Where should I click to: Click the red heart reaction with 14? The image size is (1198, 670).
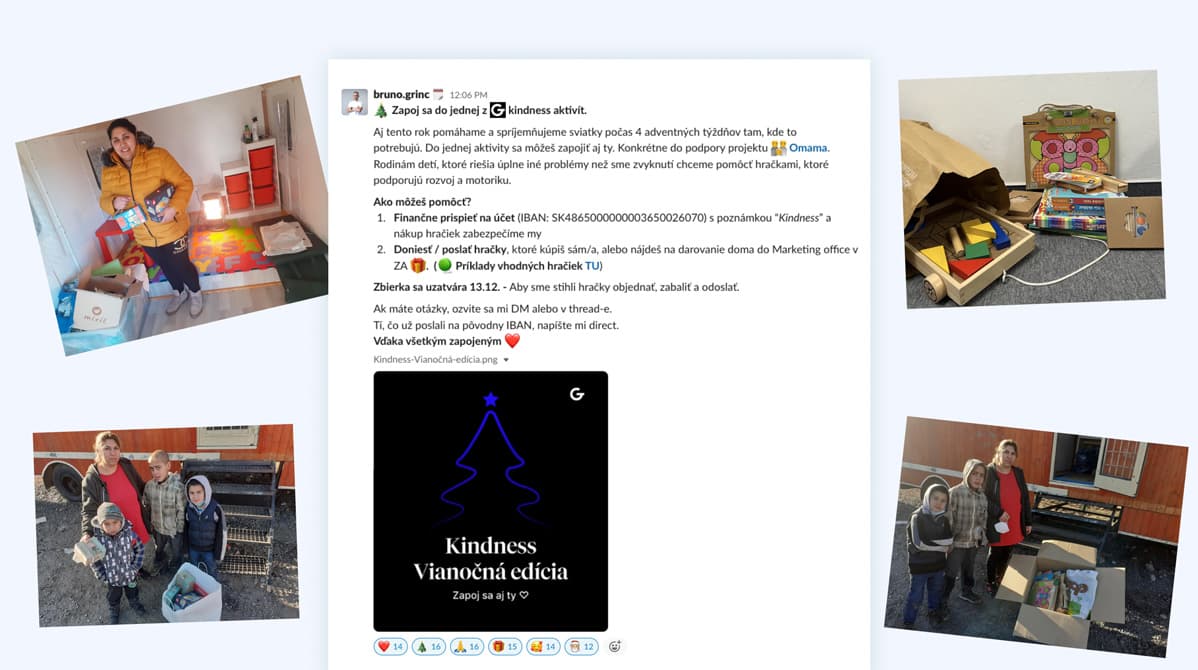point(390,646)
